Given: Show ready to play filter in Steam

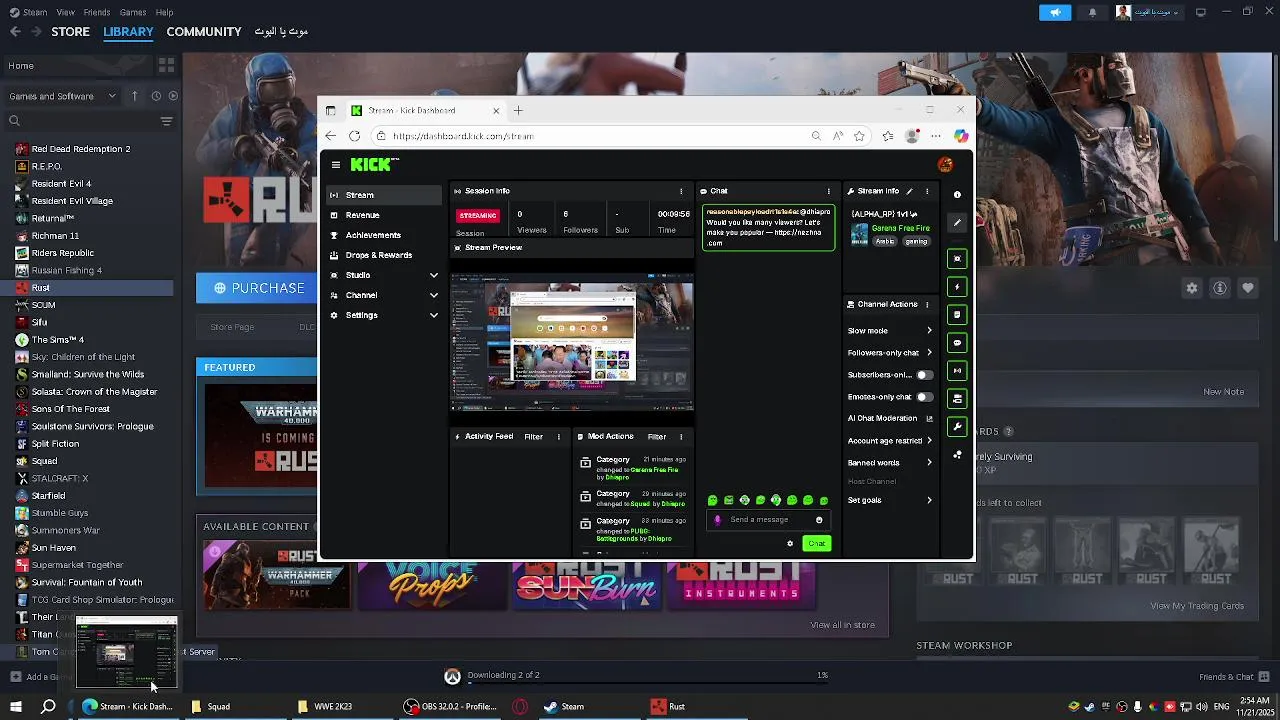Looking at the screenshot, I should tap(173, 96).
